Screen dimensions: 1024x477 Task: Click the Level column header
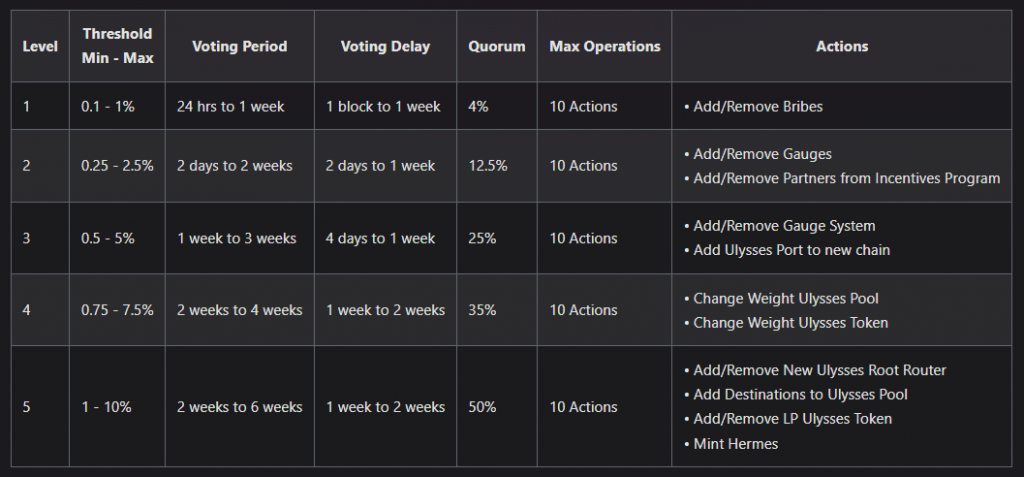coord(40,46)
